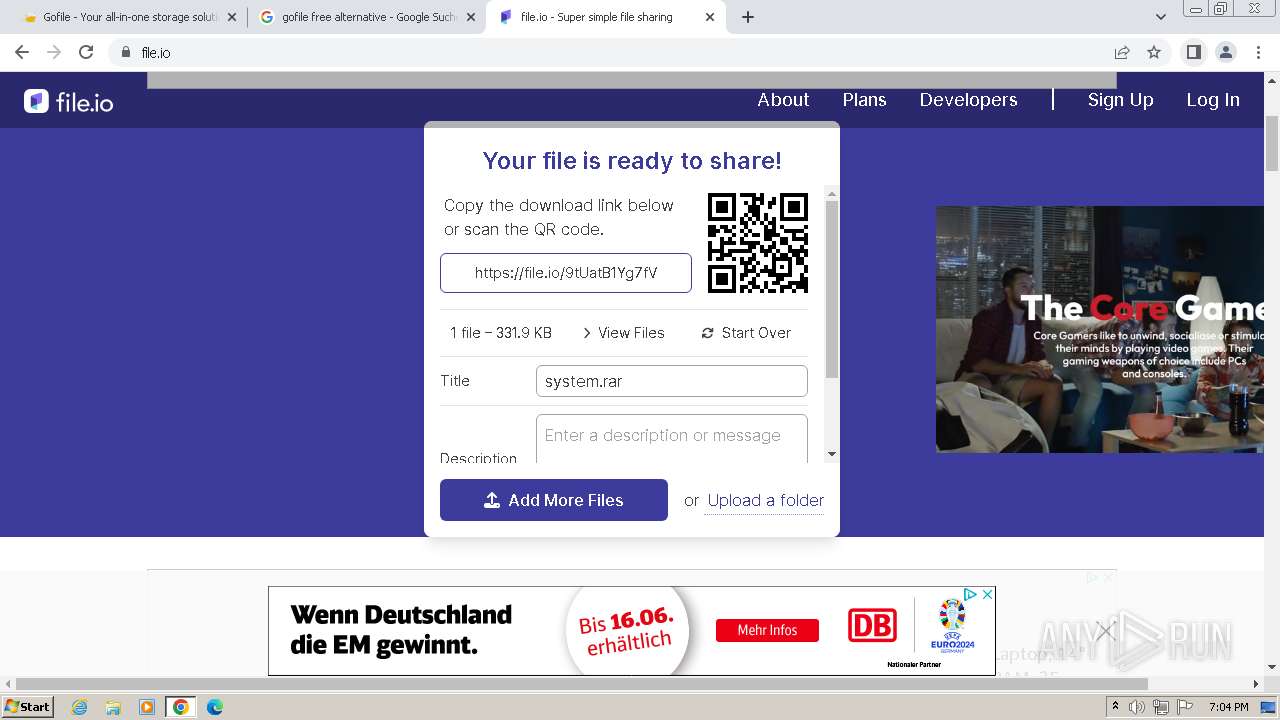The width and height of the screenshot is (1280, 720).
Task: Click the AdChoices icon on the DB ad
Action: [970, 594]
